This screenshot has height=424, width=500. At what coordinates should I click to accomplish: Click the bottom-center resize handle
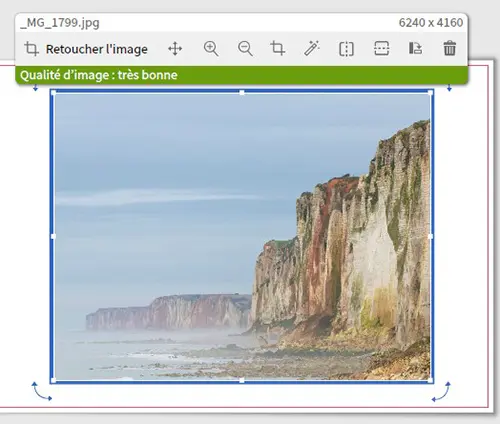(242, 380)
